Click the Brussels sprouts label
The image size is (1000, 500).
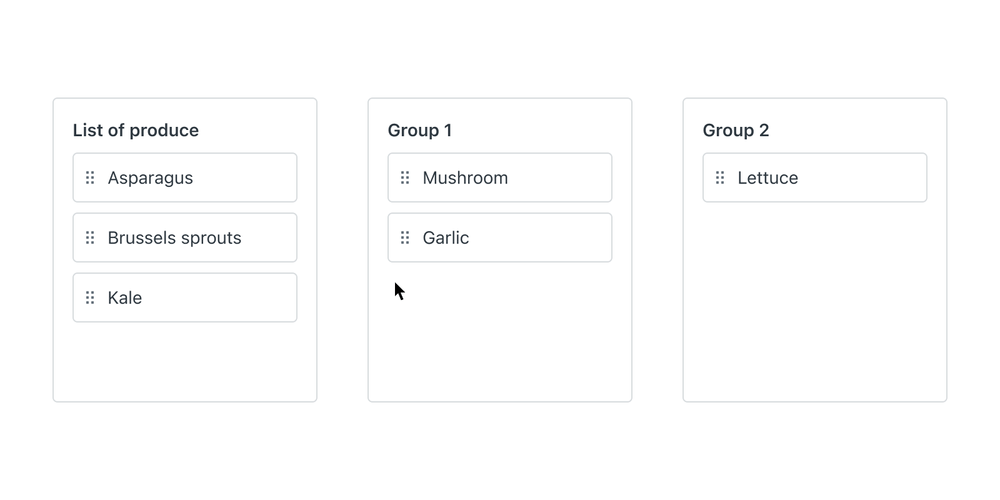click(174, 238)
